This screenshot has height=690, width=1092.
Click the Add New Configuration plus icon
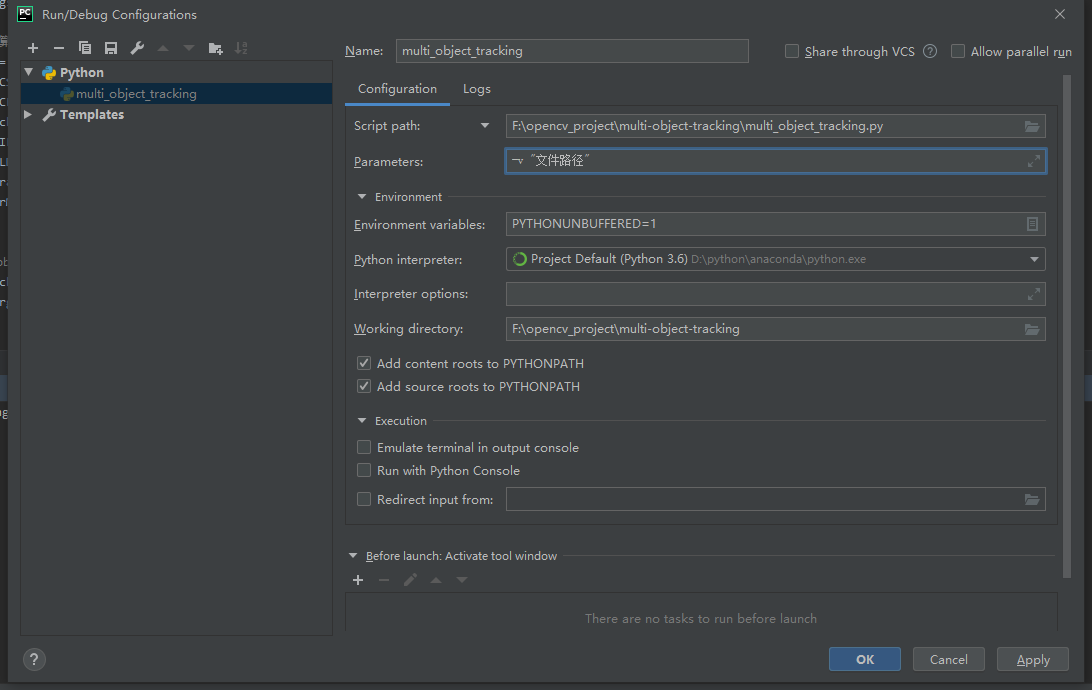point(33,48)
